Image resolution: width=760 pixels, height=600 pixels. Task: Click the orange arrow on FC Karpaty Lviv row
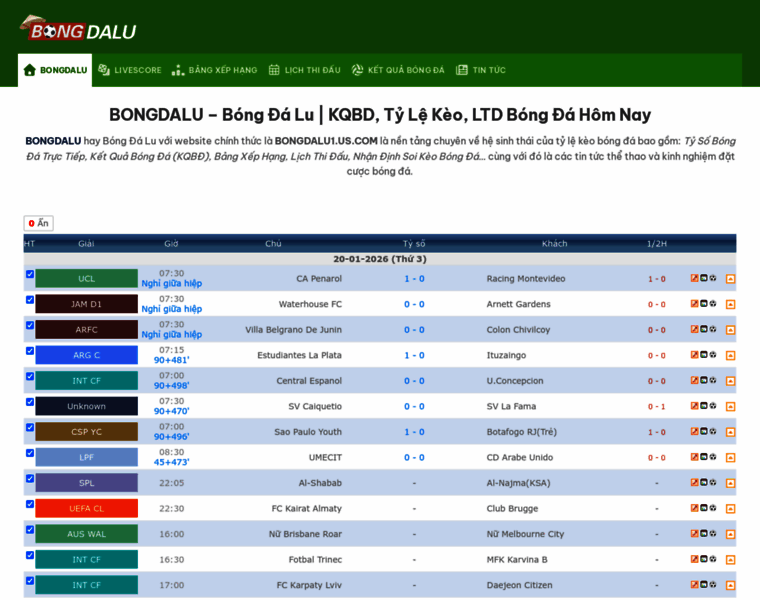point(730,585)
